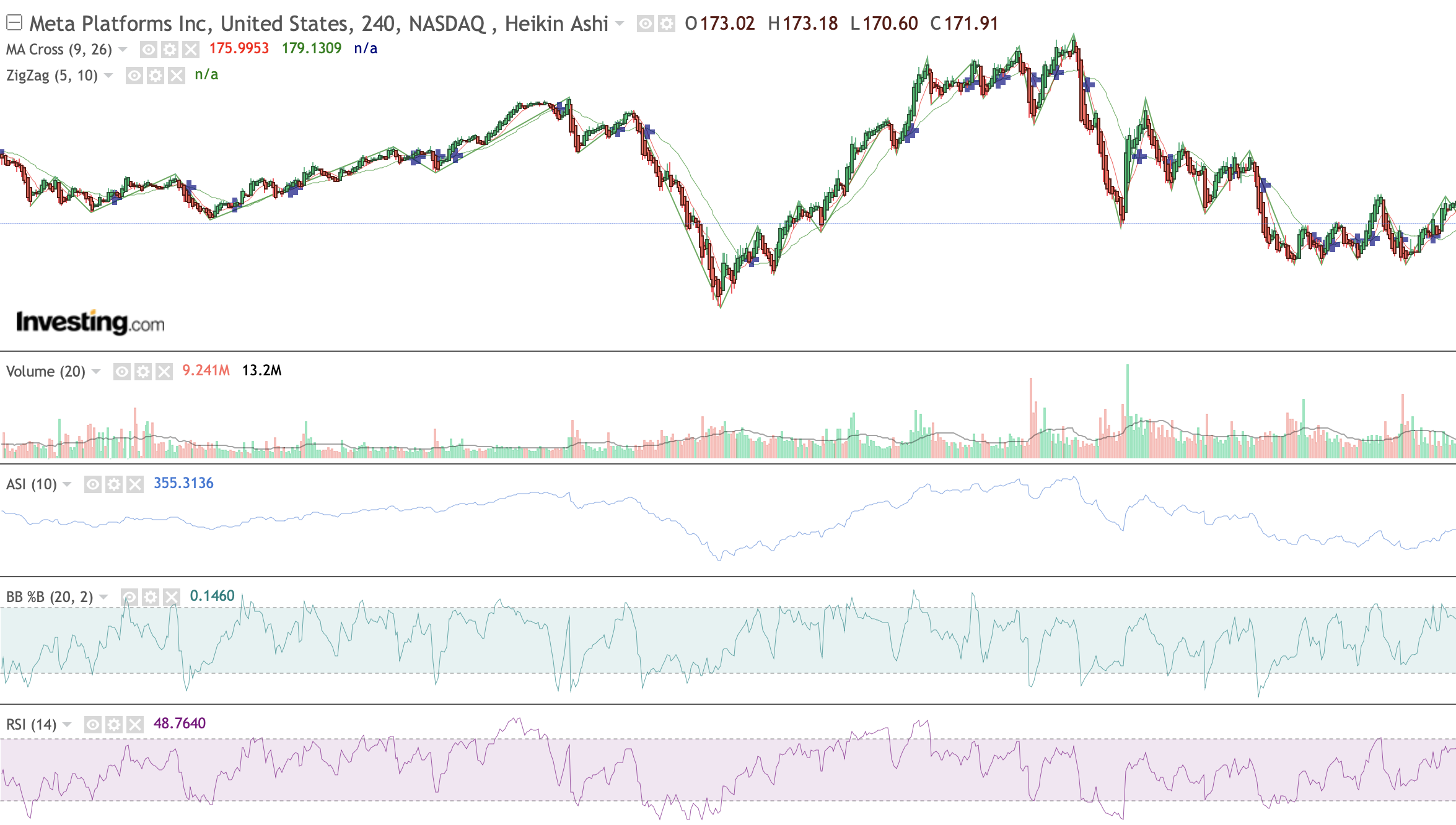Toggle visibility of the Meta Platforms main series

(x=646, y=24)
